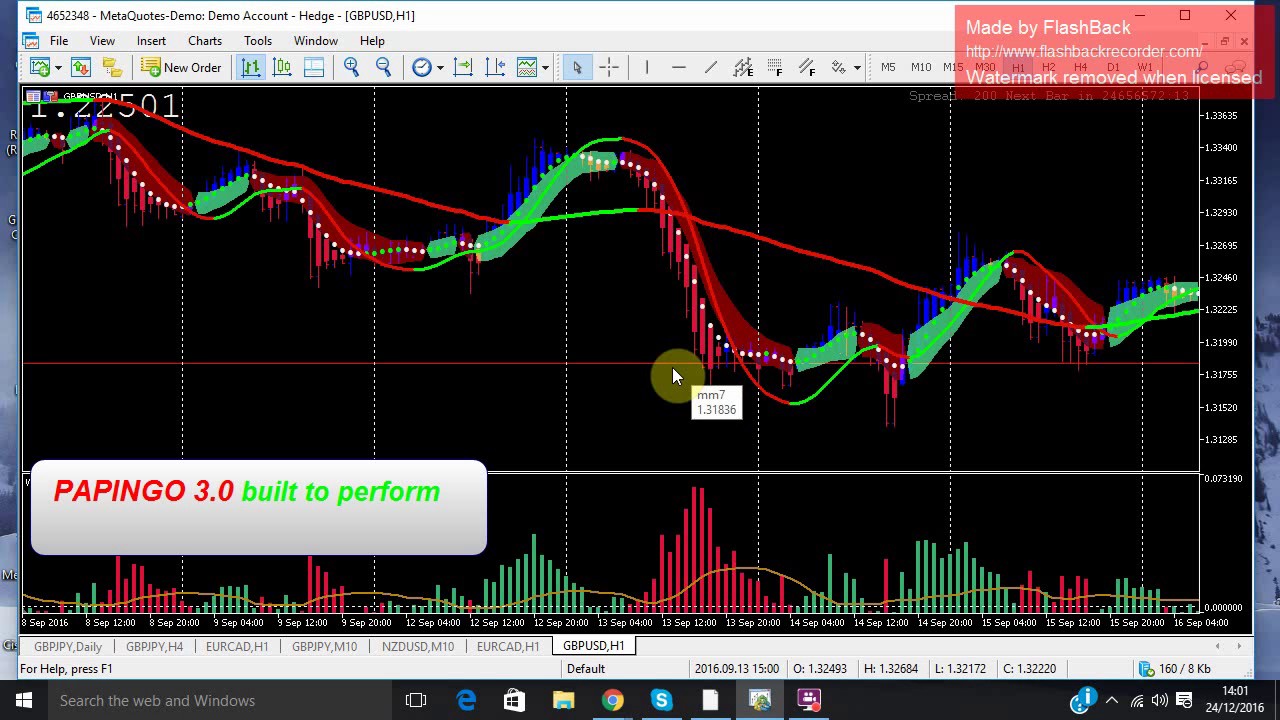Click the taskbar search box
Viewport: 1280px width, 720px height.
(x=220, y=701)
